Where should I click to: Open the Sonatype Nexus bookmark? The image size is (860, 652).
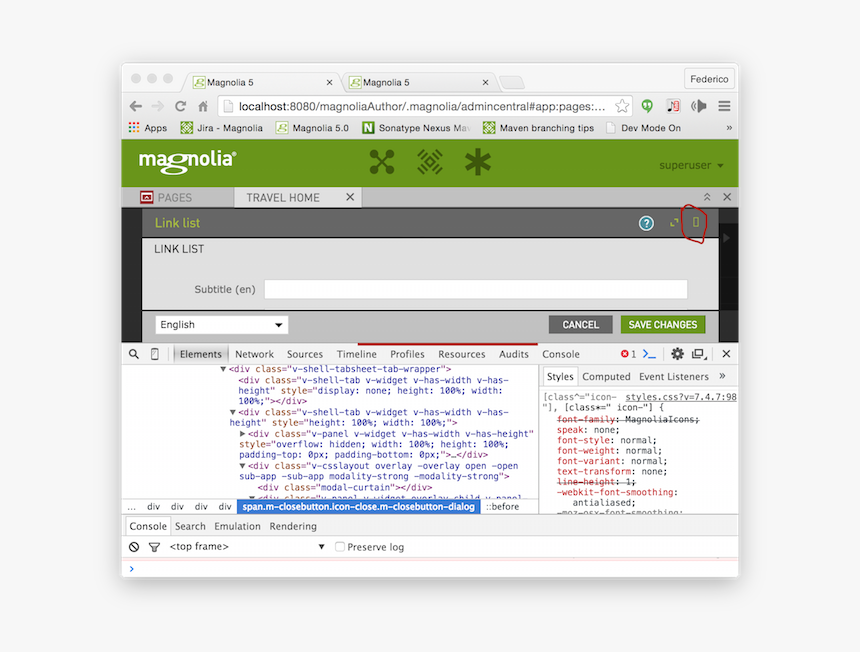[x=416, y=128]
